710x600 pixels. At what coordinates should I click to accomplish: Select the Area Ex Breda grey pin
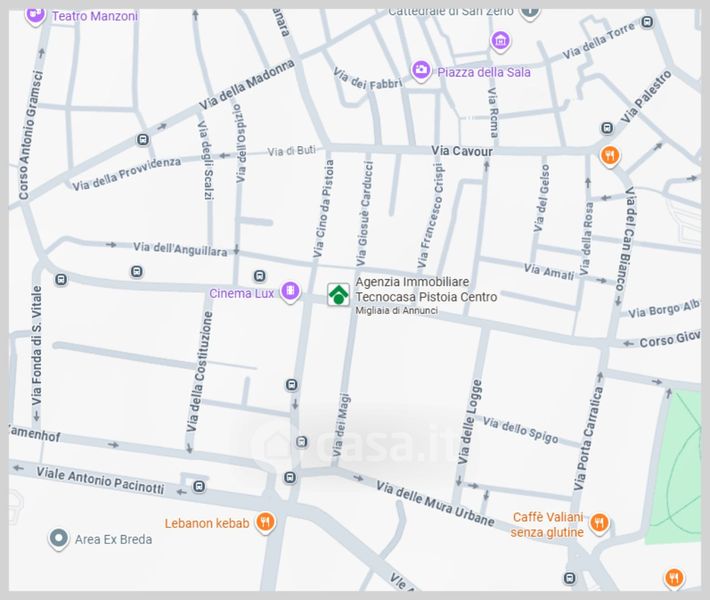pos(59,539)
